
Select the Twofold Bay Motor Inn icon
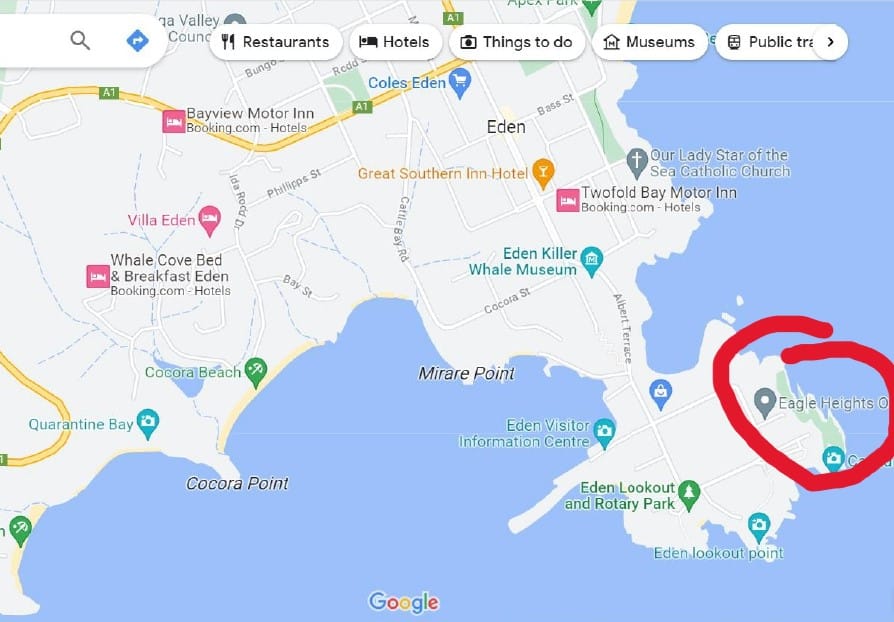tap(567, 201)
